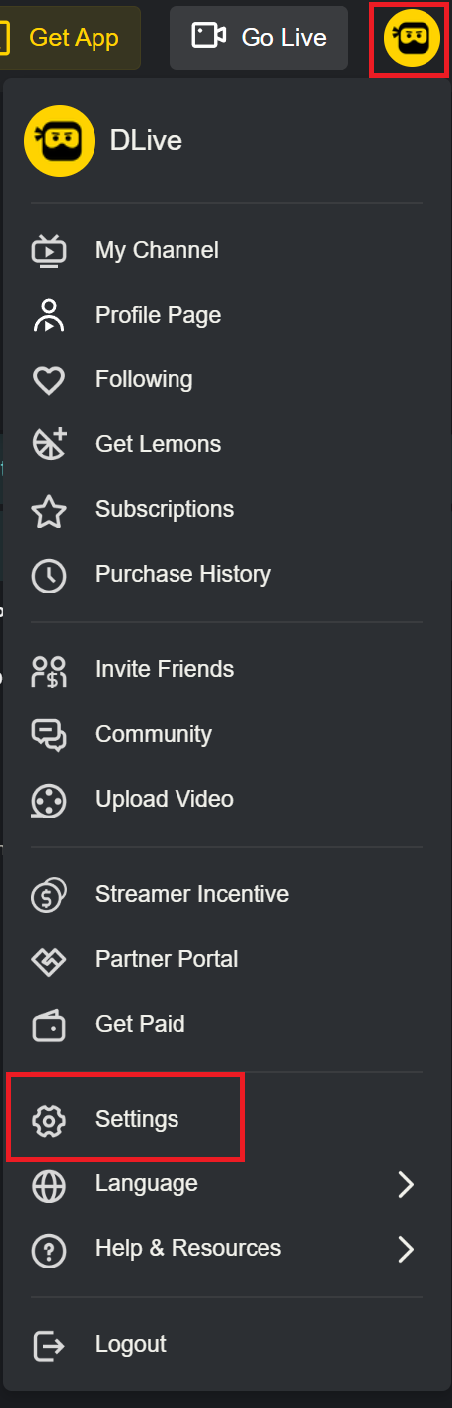
Task: Open Profile Page person icon
Action: pos(49,315)
